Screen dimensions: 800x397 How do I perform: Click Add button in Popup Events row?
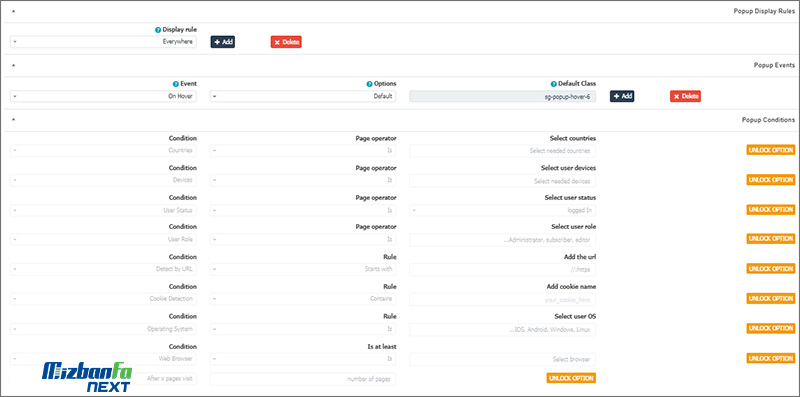[622, 96]
